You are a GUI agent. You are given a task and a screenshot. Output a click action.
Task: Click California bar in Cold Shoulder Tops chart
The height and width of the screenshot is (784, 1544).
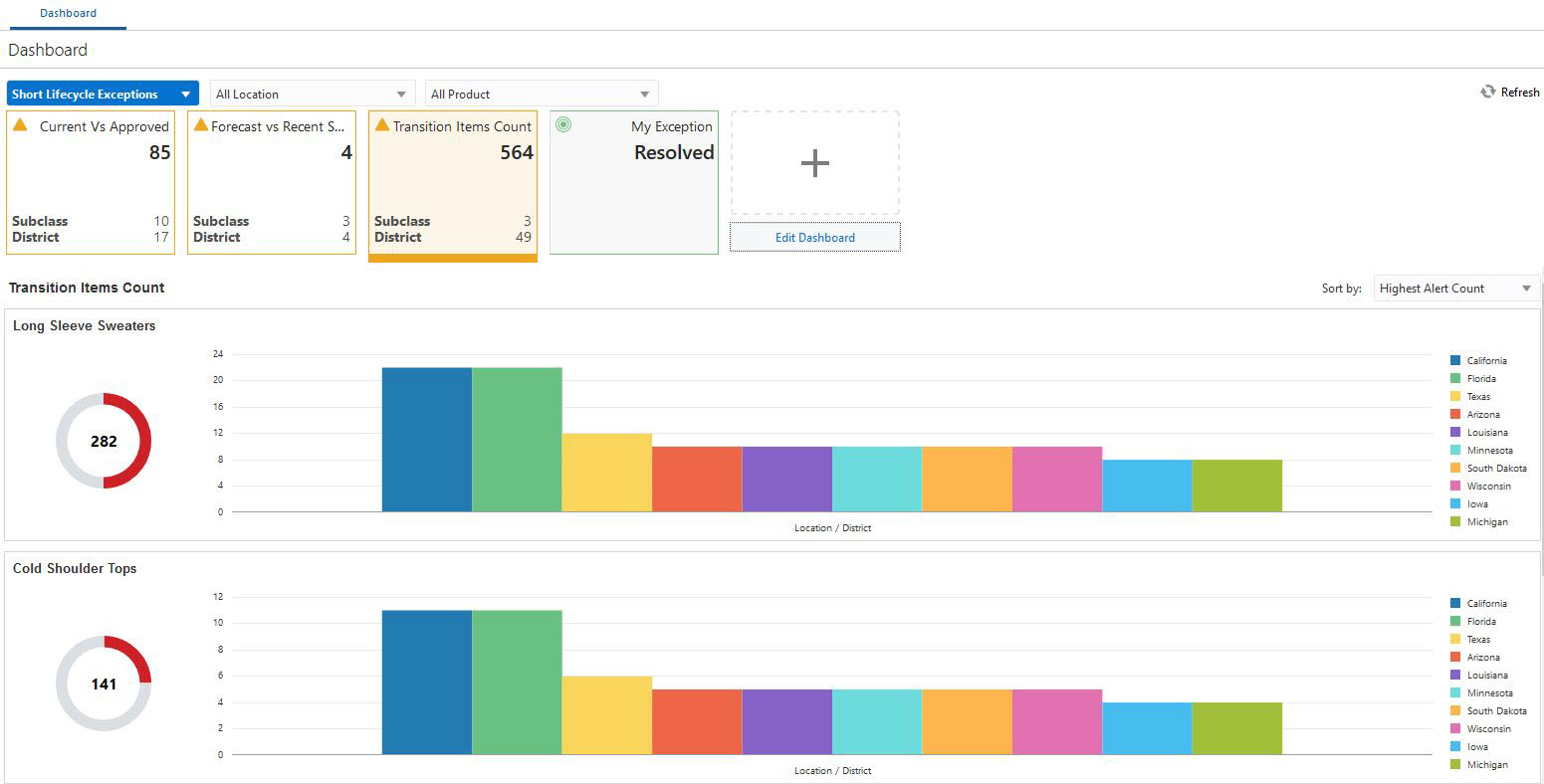pyautogui.click(x=427, y=683)
